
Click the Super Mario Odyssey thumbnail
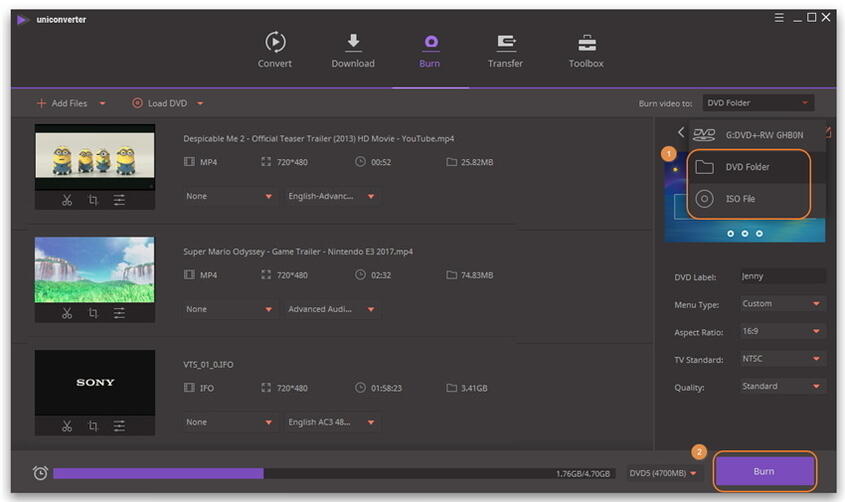95,269
